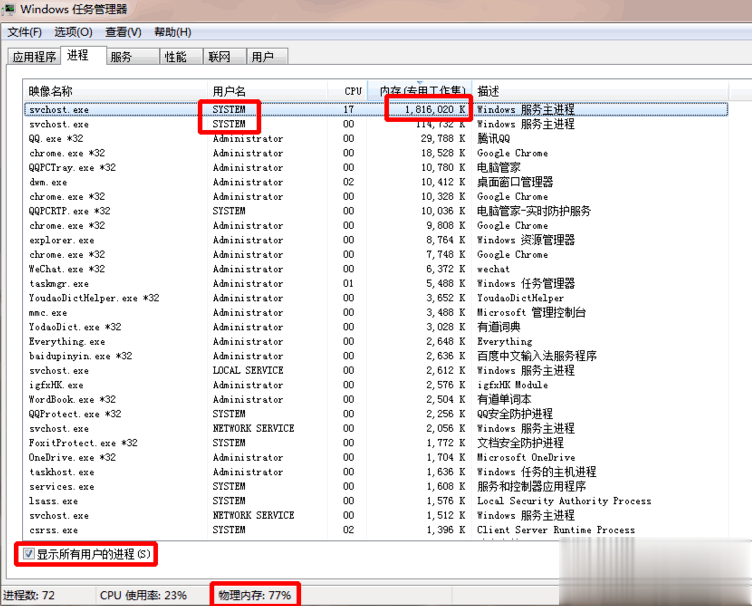
Task: Sort by 用户名 column header
Action: pos(267,91)
